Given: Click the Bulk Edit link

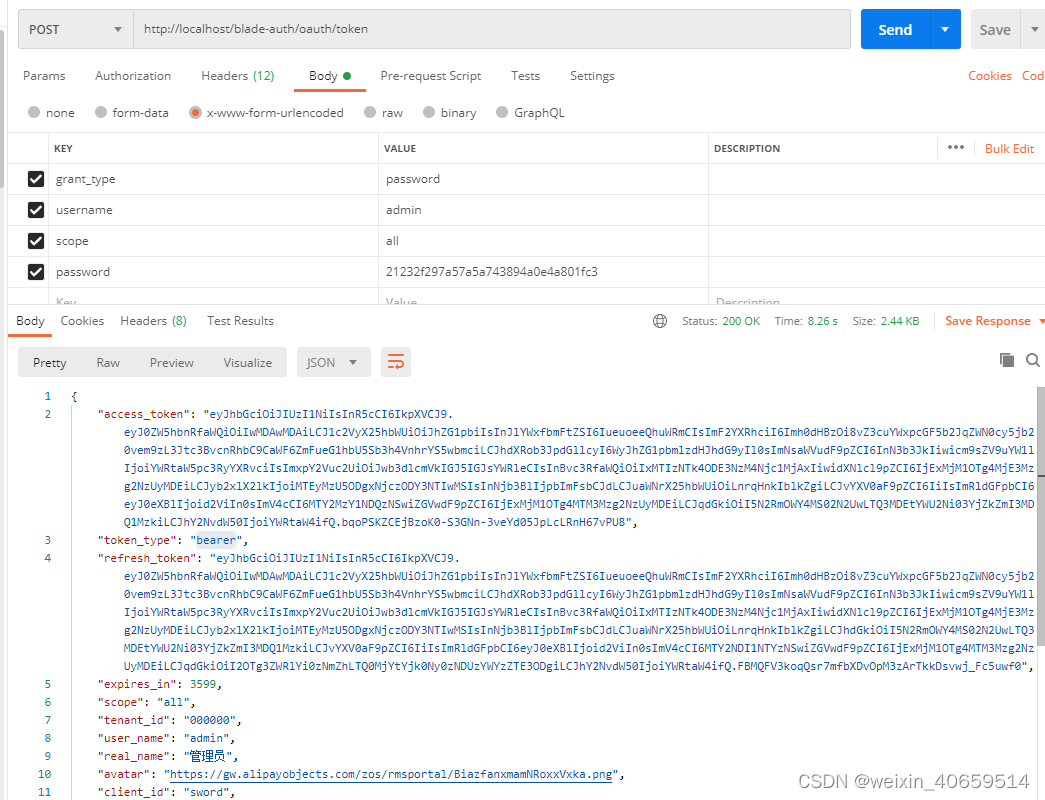Looking at the screenshot, I should pyautogui.click(x=1009, y=149).
